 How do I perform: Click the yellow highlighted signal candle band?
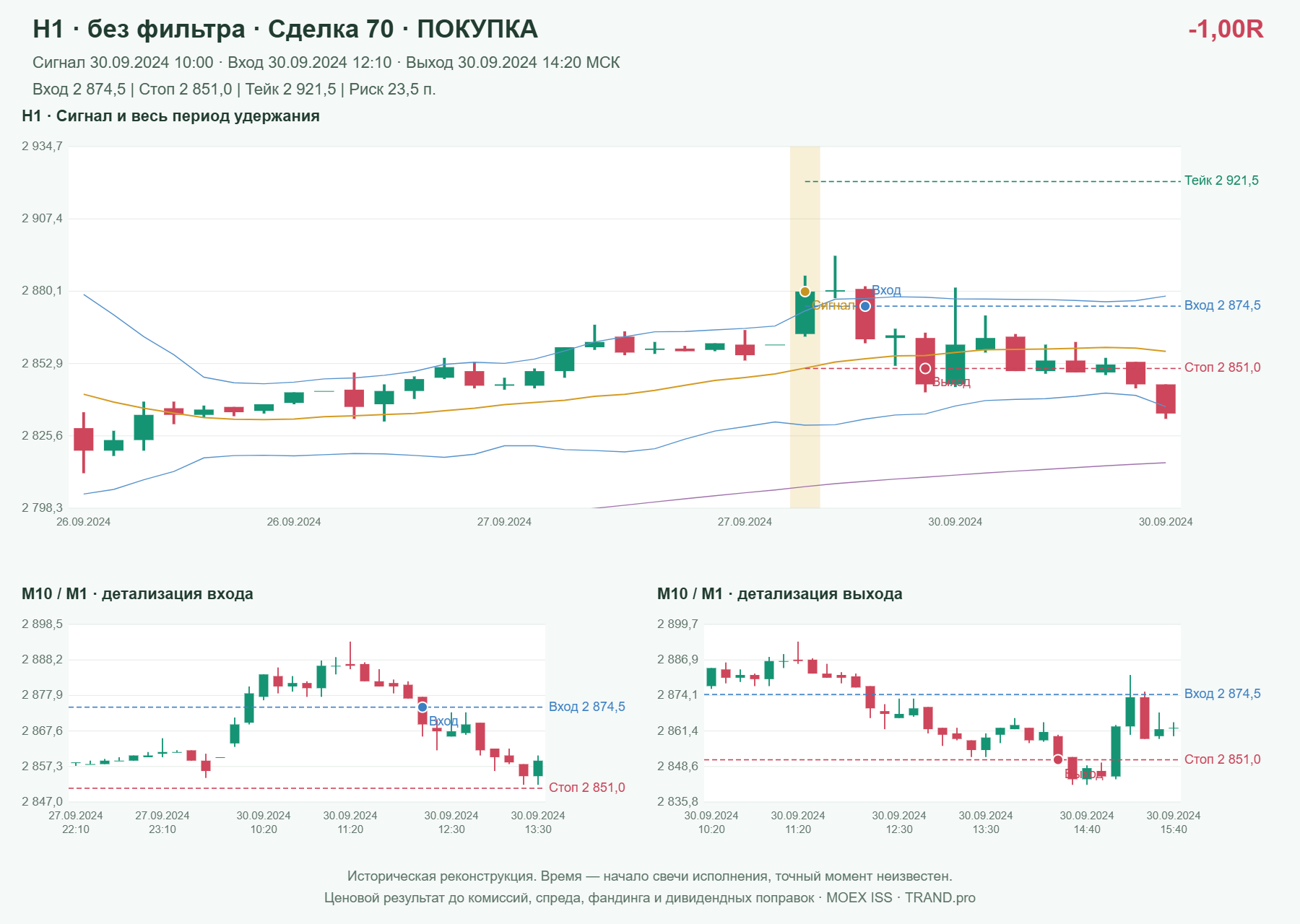point(805,327)
